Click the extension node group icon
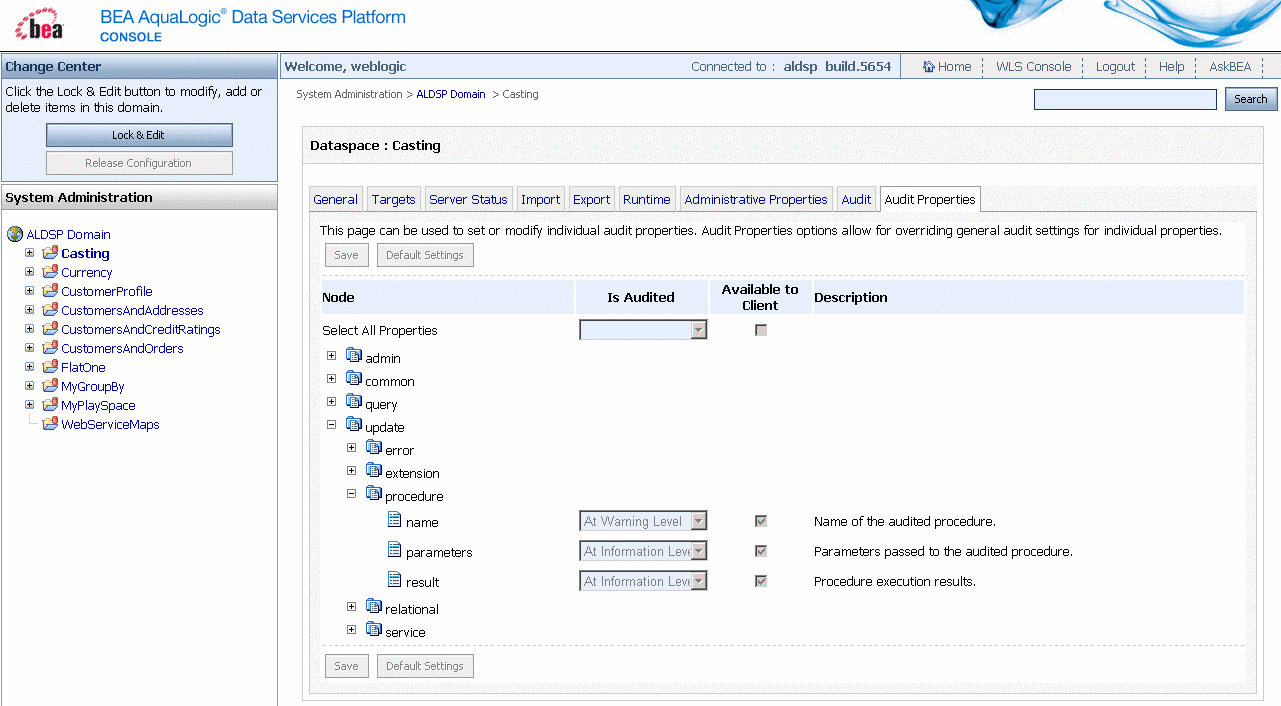This screenshot has width=1281, height=706. [x=374, y=470]
